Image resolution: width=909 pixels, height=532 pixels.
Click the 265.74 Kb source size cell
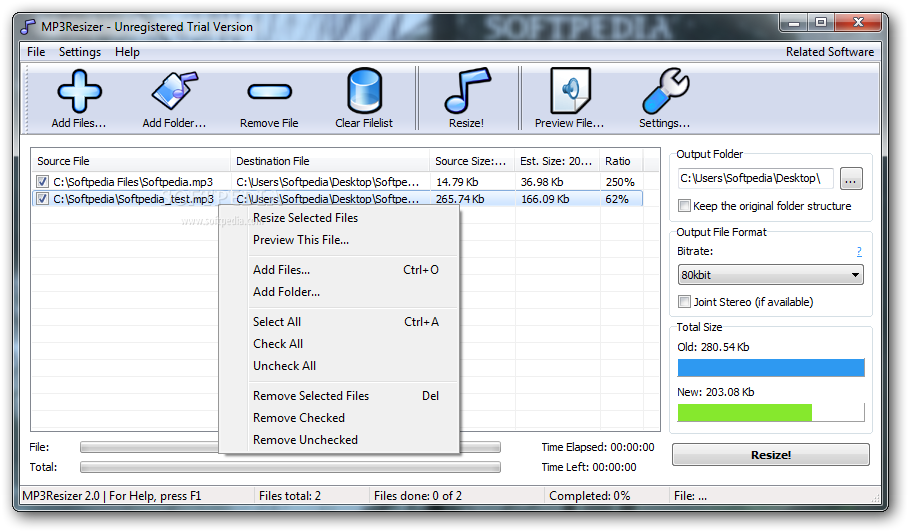tap(460, 199)
